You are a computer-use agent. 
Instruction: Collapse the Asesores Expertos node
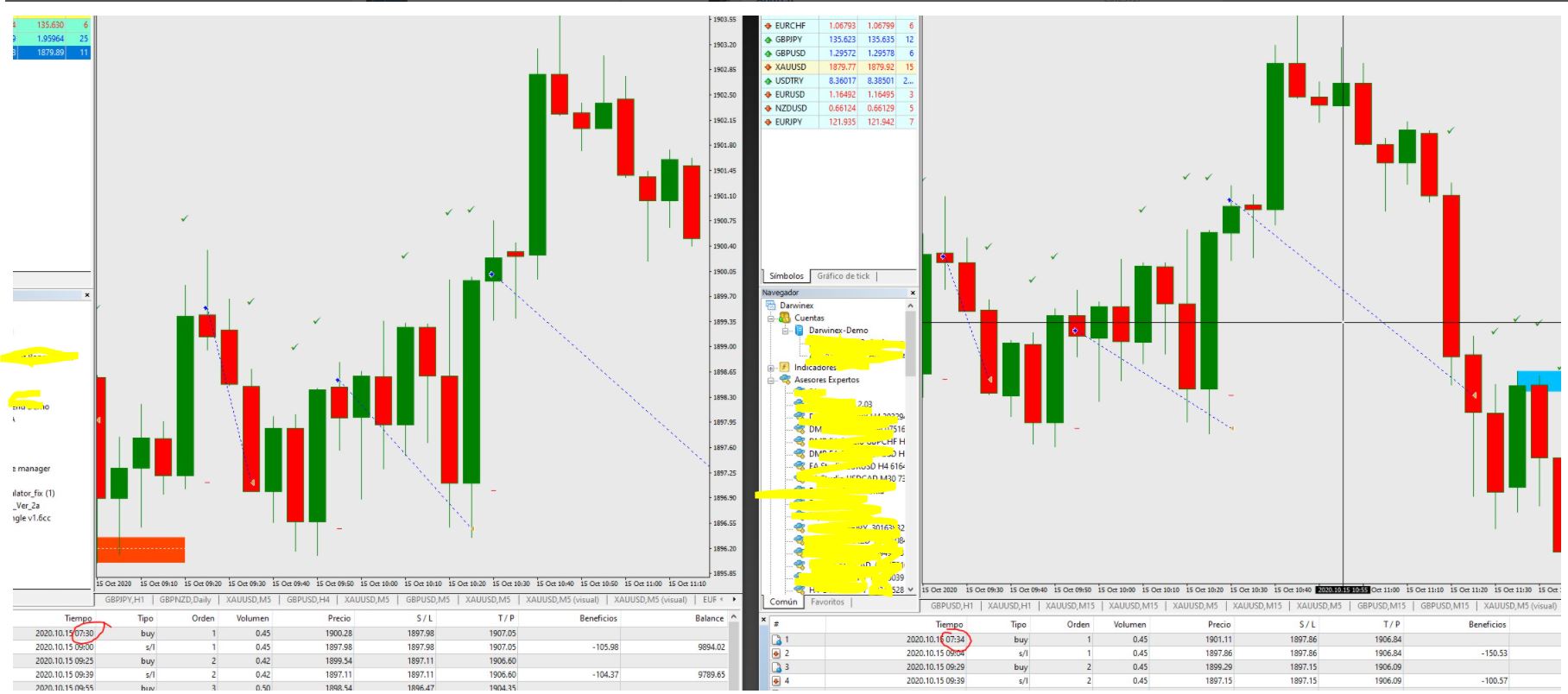click(x=771, y=380)
